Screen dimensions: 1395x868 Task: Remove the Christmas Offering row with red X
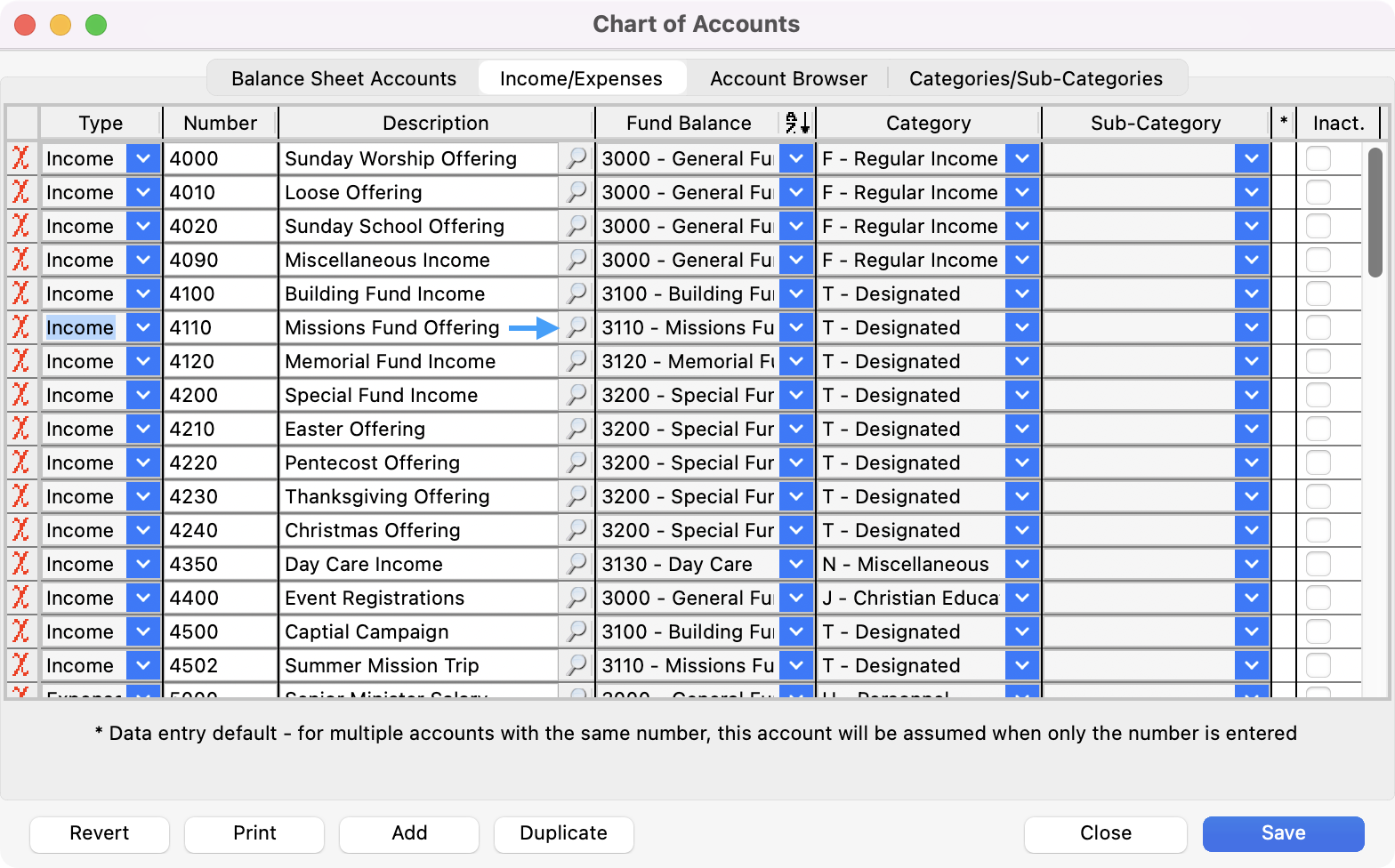point(20,530)
